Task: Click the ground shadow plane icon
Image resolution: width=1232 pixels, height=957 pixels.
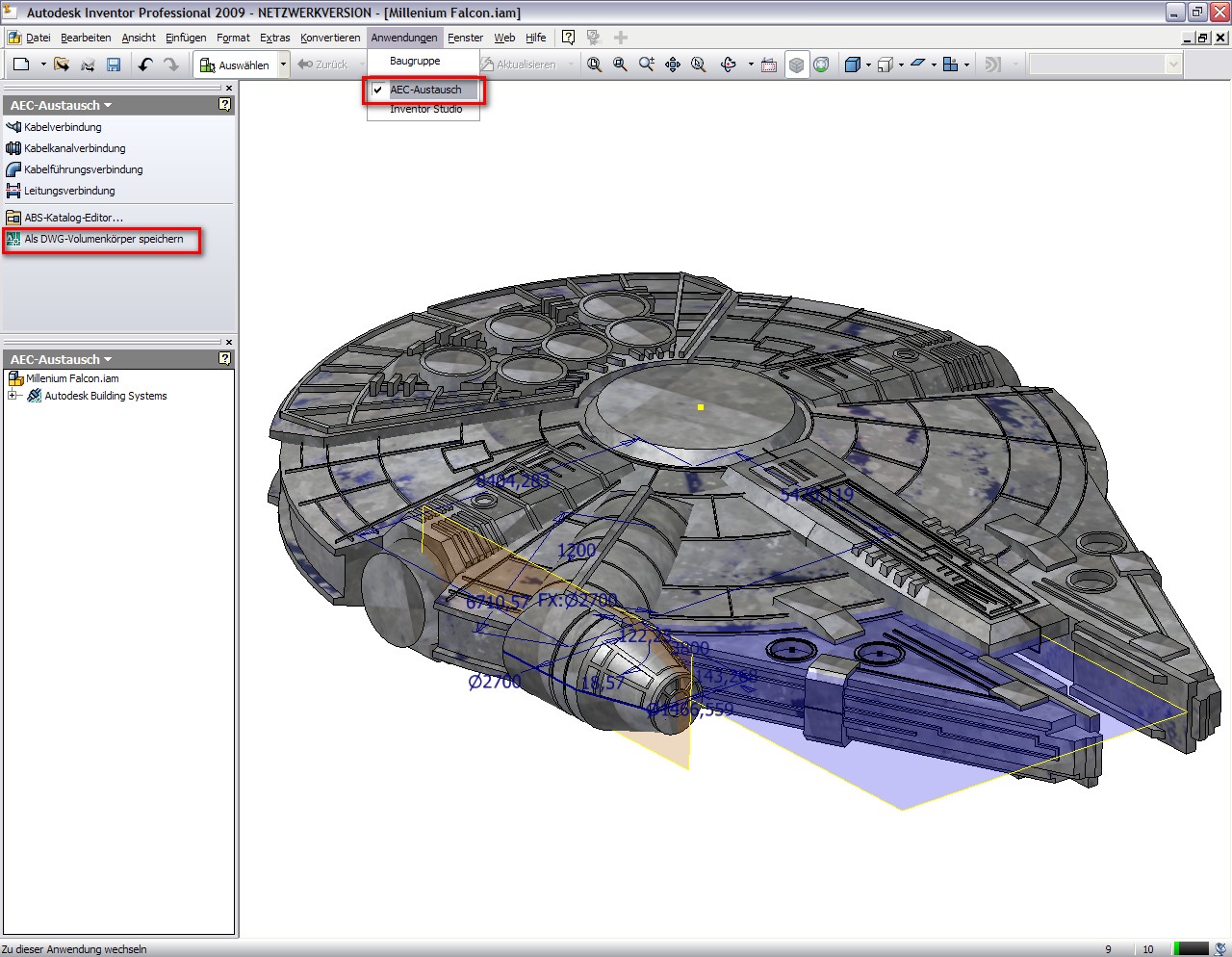Action: click(917, 65)
